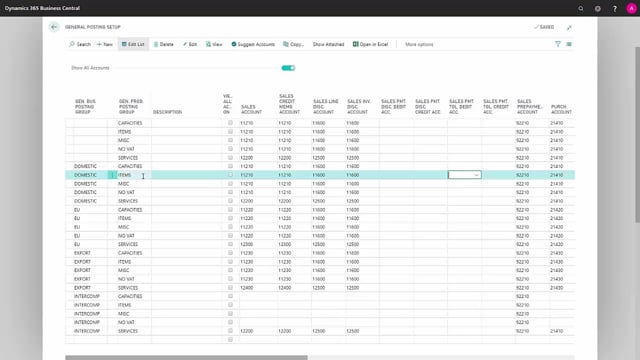The height and width of the screenshot is (360, 640).
Task: Select Edit List mode
Action: 133,44
